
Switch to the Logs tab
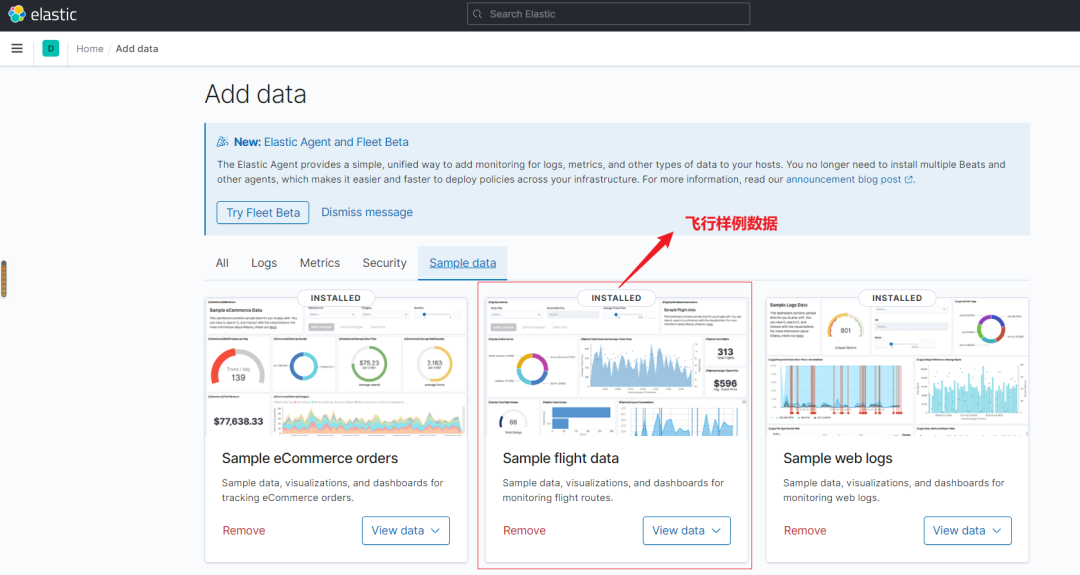coord(264,263)
